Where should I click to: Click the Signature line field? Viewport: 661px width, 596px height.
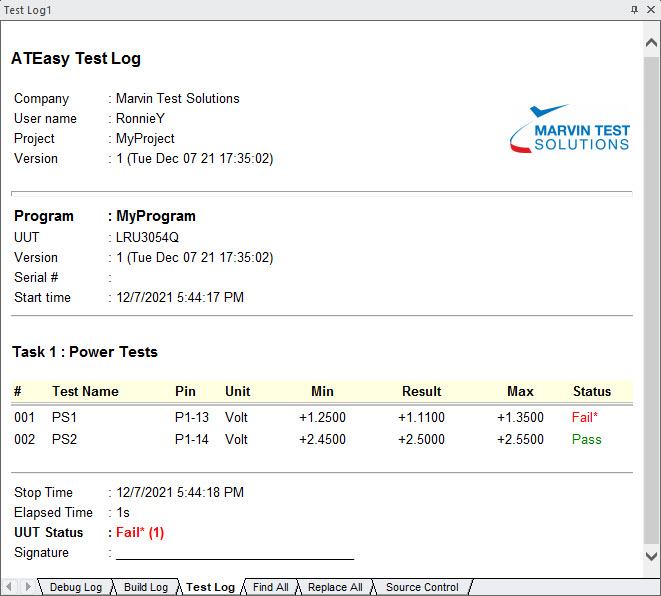235,552
